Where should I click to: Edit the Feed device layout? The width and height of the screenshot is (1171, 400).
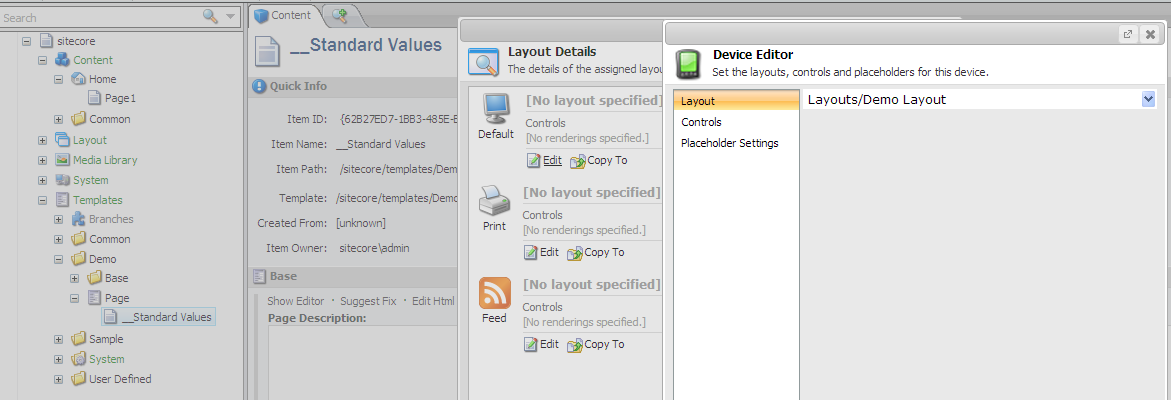tap(541, 344)
